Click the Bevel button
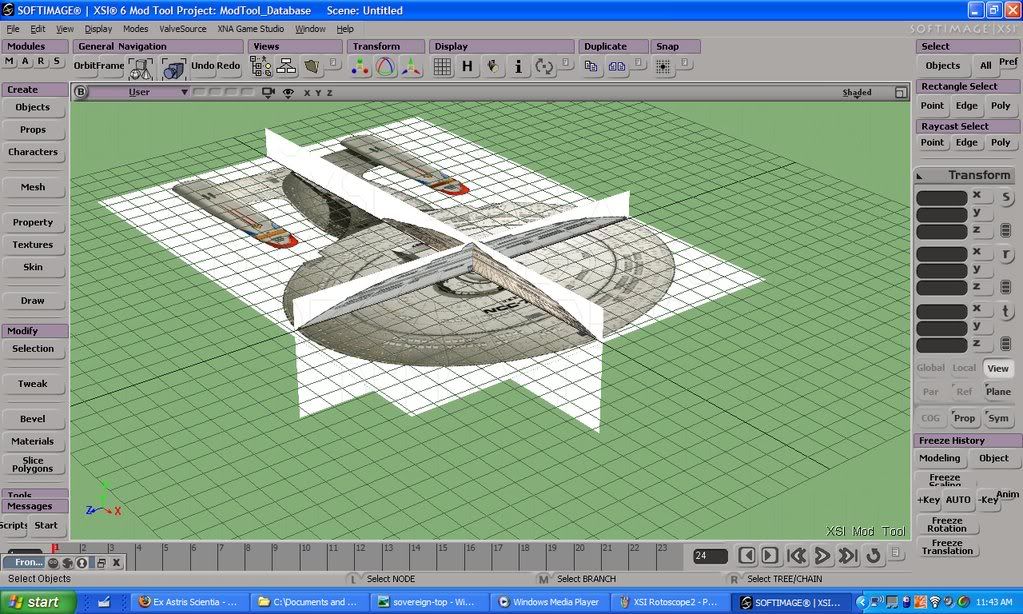The image size is (1023, 614). (33, 420)
